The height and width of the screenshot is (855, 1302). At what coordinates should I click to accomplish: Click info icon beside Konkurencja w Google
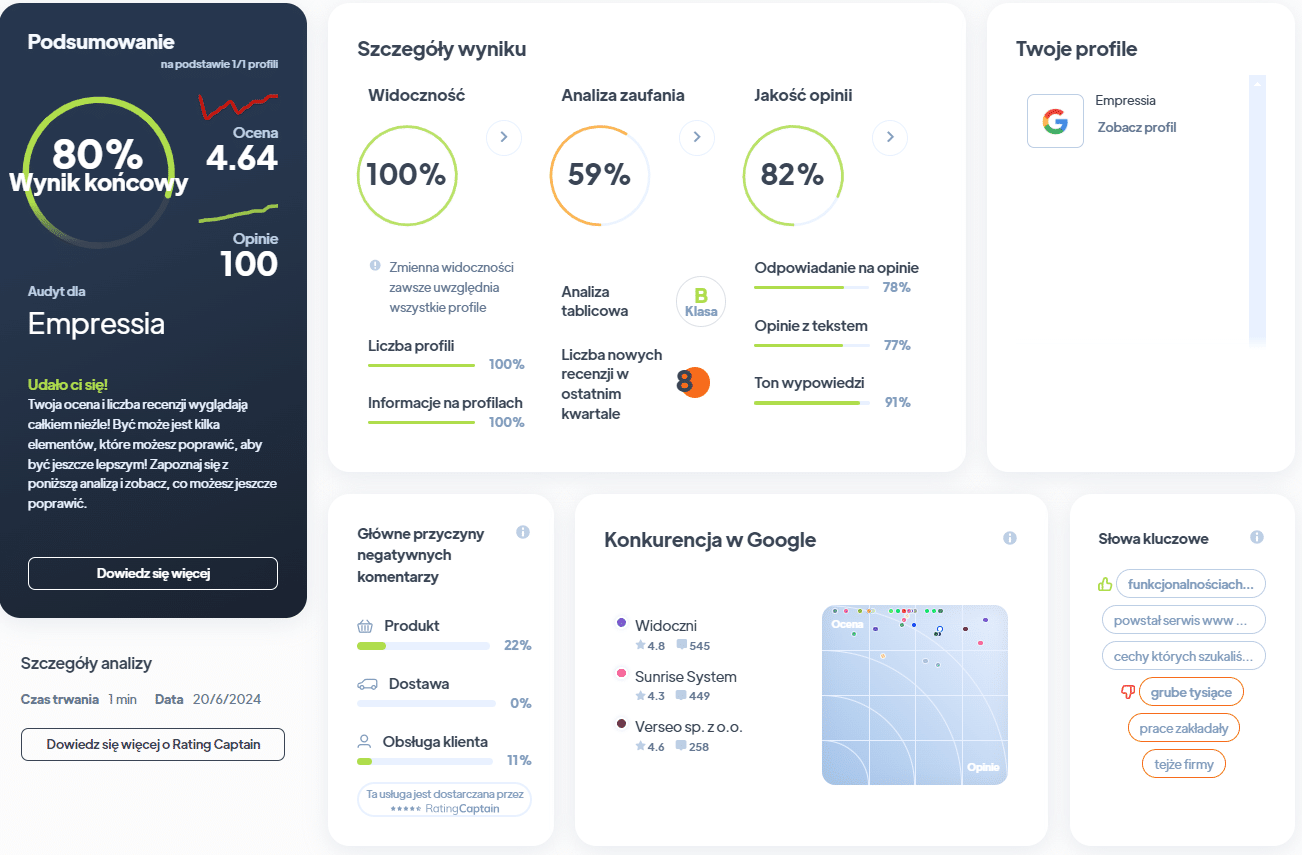pos(1010,538)
